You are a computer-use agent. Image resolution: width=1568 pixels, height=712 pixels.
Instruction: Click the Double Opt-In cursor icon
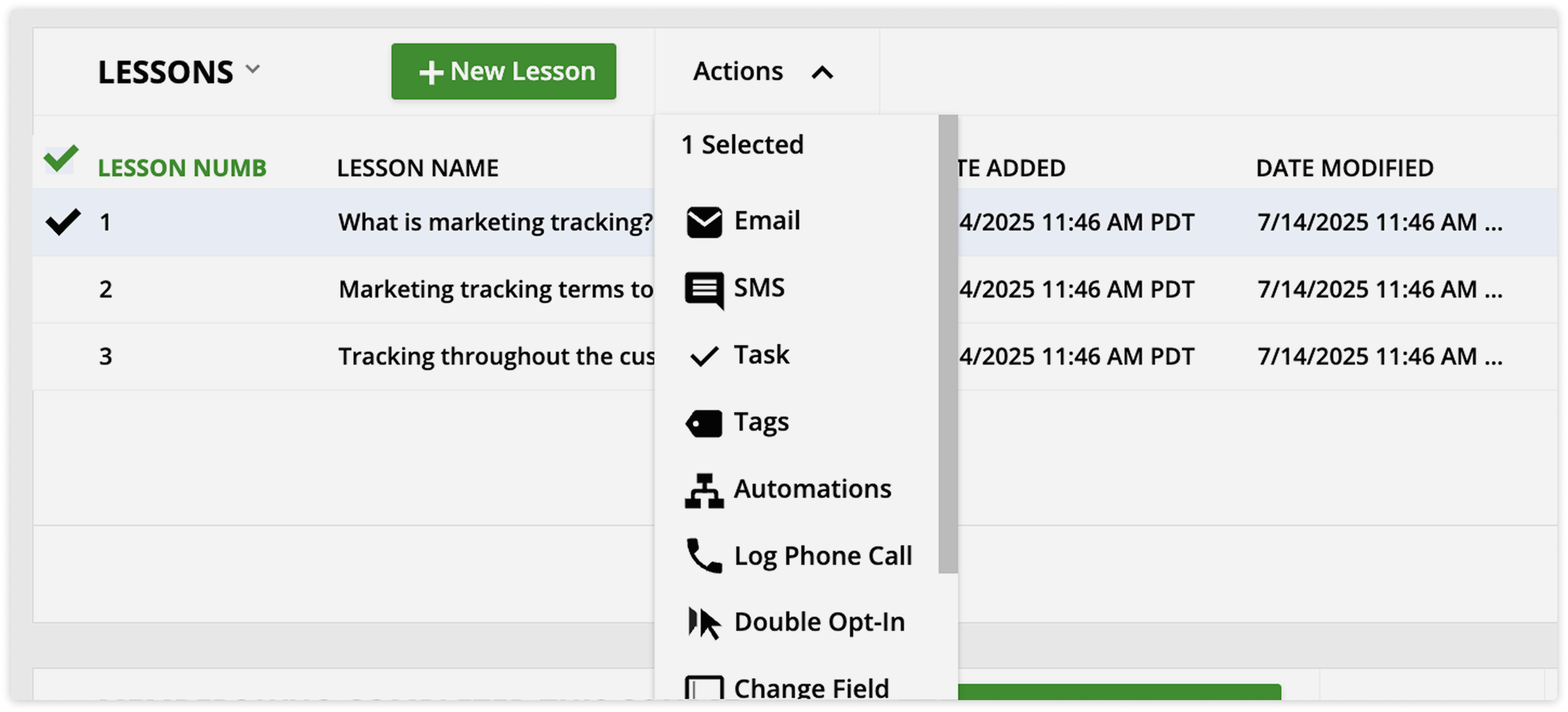pyautogui.click(x=705, y=623)
